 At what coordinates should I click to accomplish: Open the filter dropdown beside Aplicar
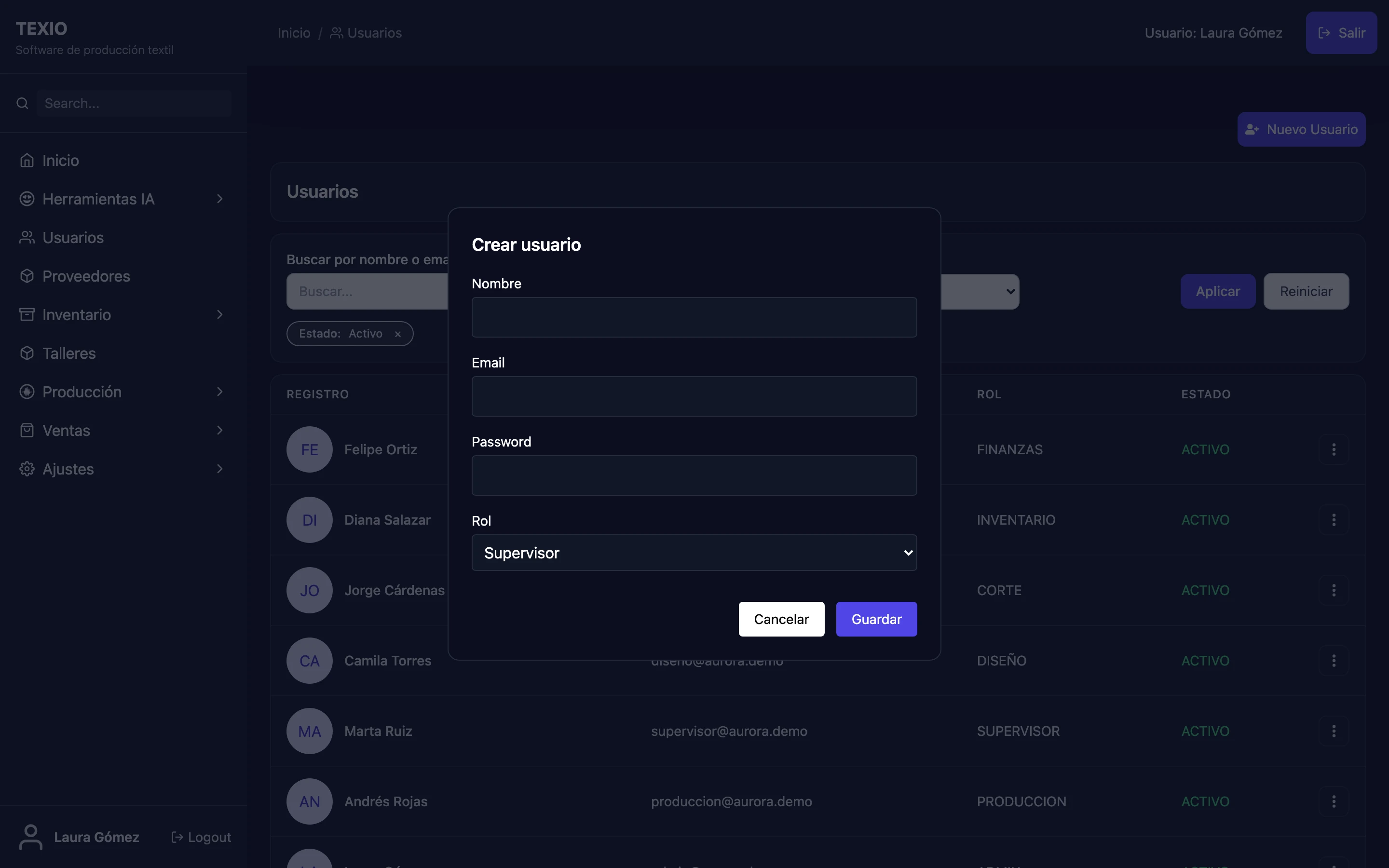[980, 292]
